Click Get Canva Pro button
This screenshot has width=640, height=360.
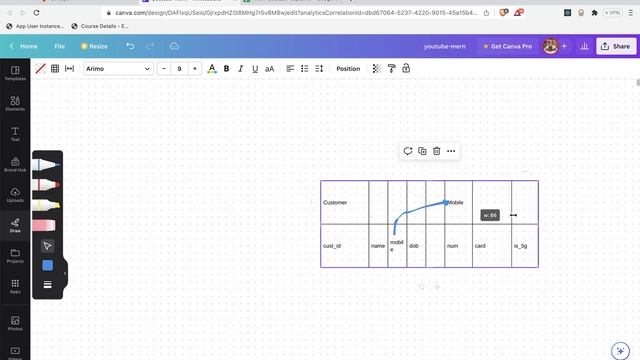pyautogui.click(x=508, y=46)
